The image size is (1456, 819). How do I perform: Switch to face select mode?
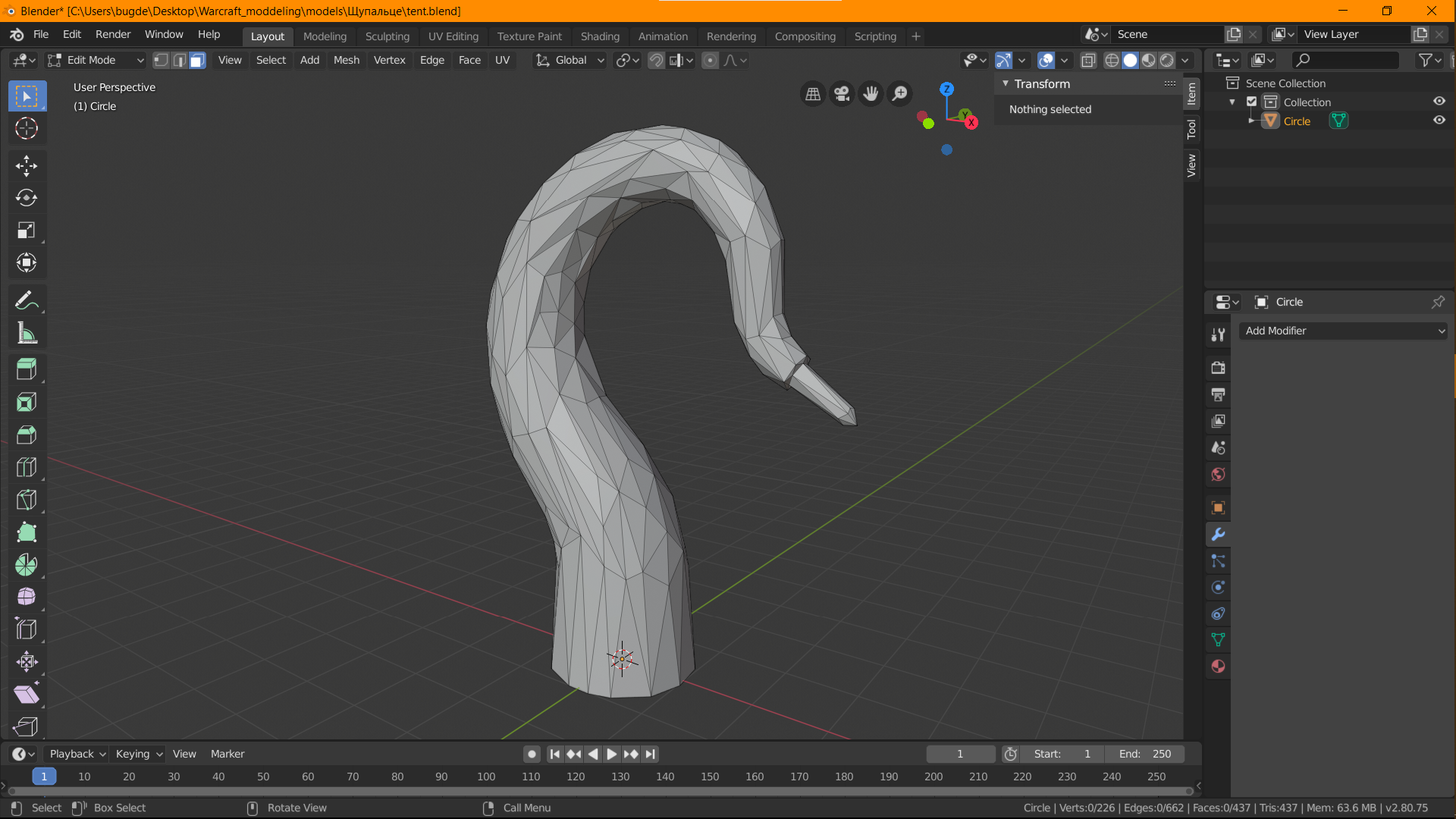point(197,60)
